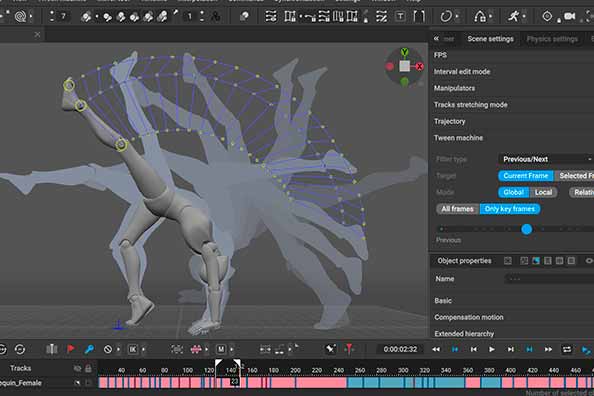The image size is (594, 396).
Task: Click the Name input field
Action: [x=549, y=279]
